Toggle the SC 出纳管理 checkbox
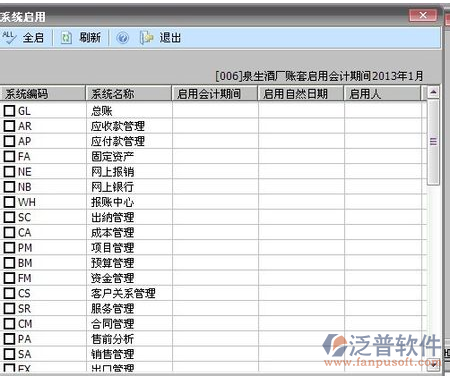This screenshot has height=378, width=452. point(9,217)
